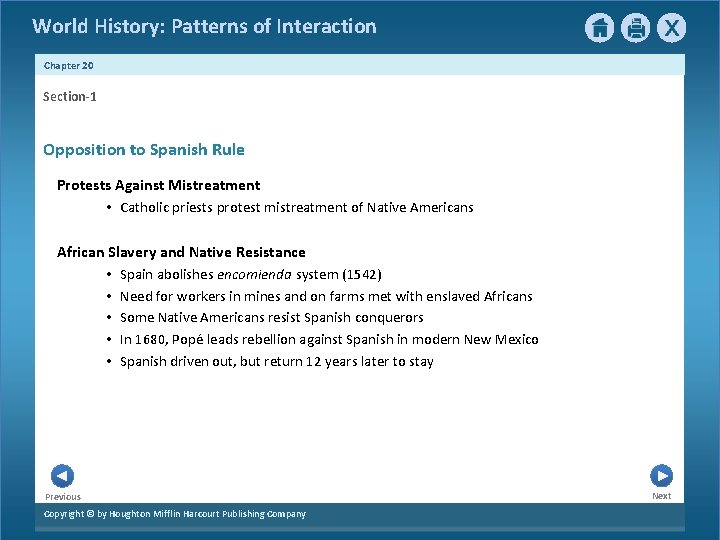Image resolution: width=720 pixels, height=540 pixels.
Task: Click the Previous label
Action: click(x=63, y=497)
